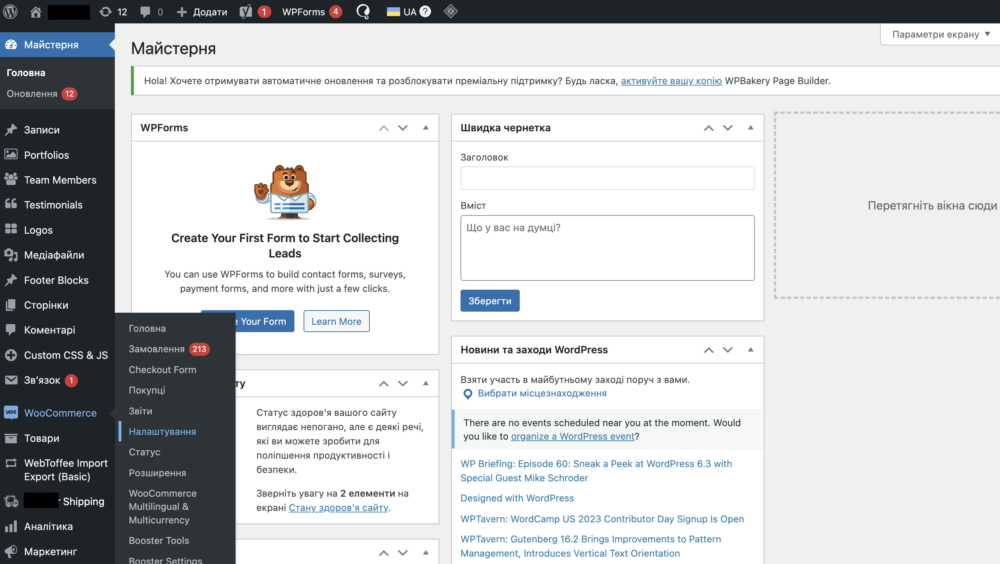Image resolution: width=1000 pixels, height=564 pixels.
Task: Click the Custom CSS & JS plus icon
Action: click(11, 355)
